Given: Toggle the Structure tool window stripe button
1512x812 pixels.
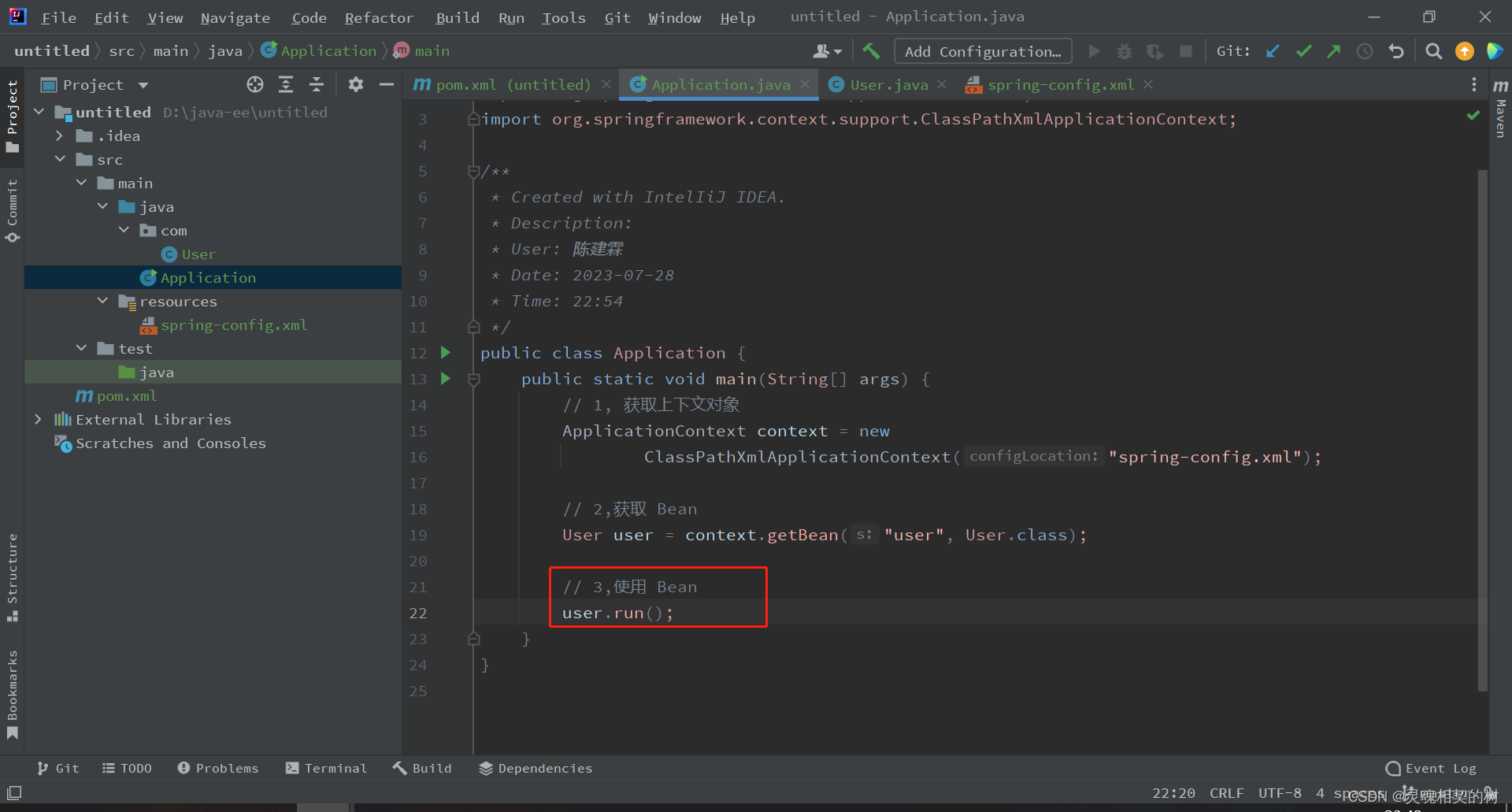Looking at the screenshot, I should pyautogui.click(x=12, y=577).
